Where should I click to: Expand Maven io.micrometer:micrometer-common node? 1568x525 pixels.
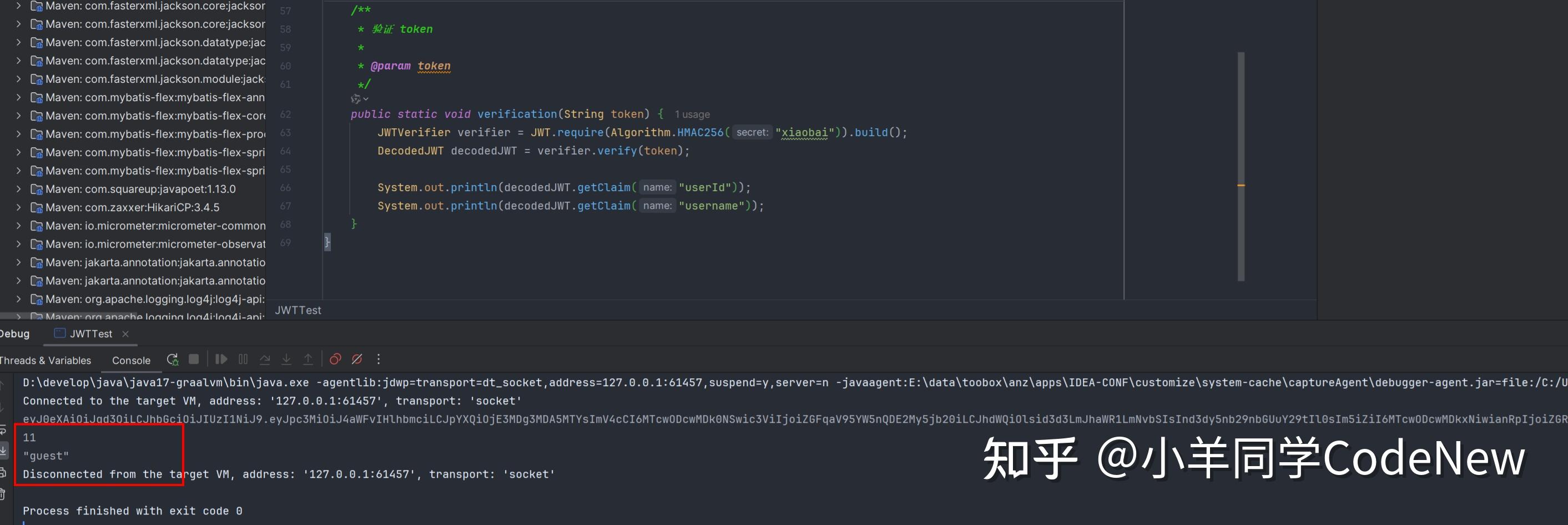pyautogui.click(x=18, y=226)
